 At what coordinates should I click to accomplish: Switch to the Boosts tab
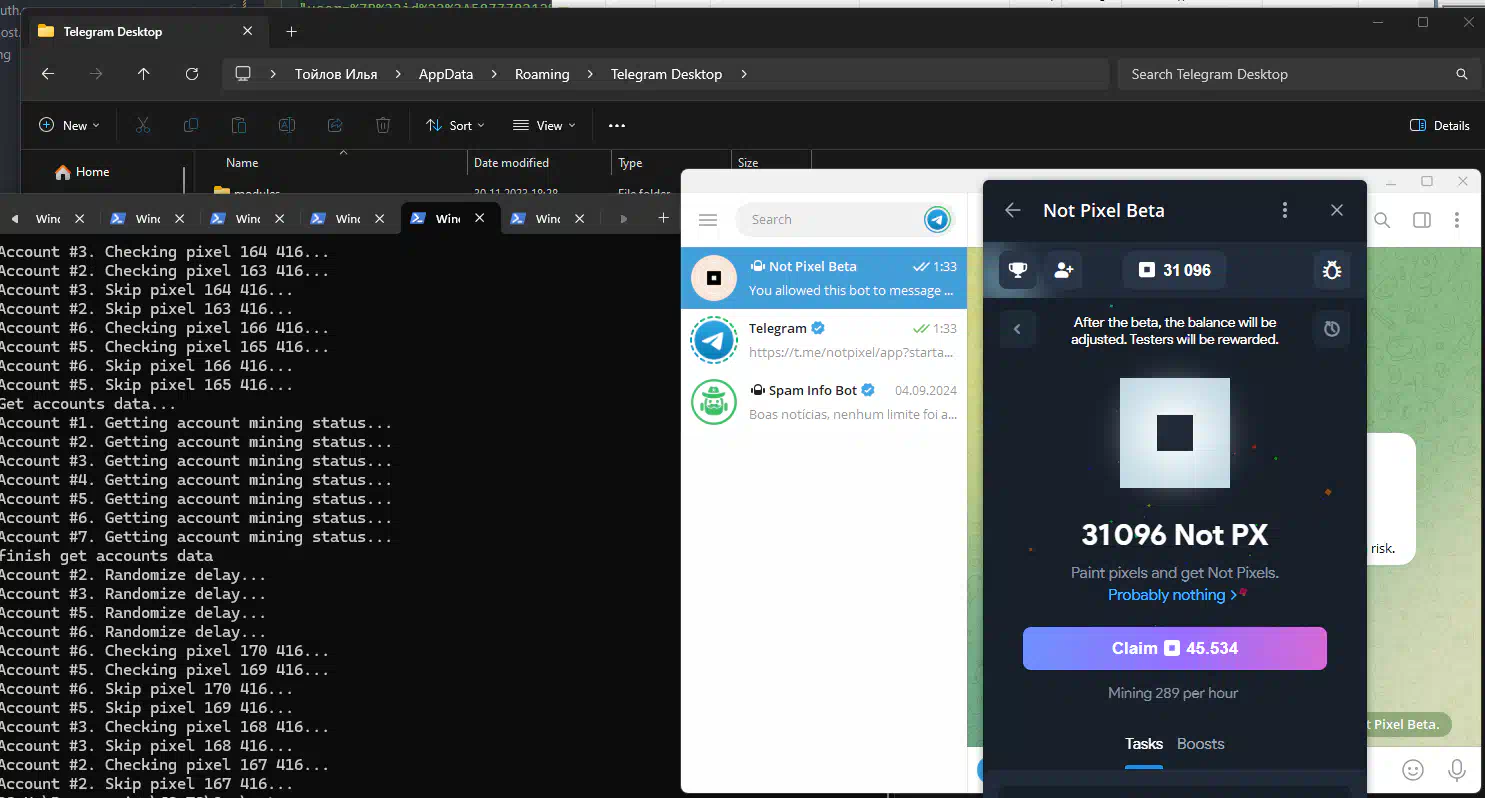1200,743
